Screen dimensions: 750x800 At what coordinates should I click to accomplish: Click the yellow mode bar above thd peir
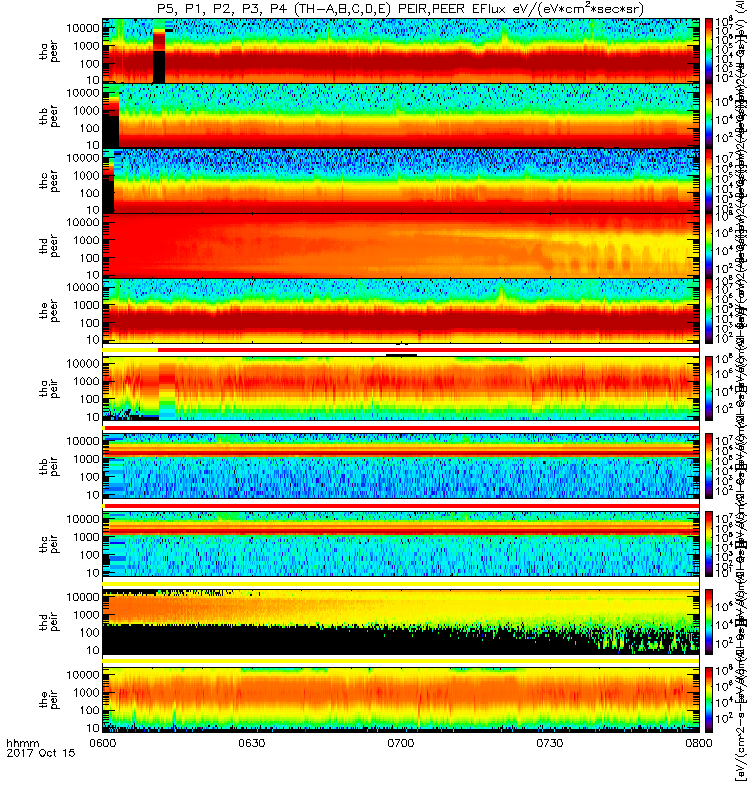(x=401, y=583)
